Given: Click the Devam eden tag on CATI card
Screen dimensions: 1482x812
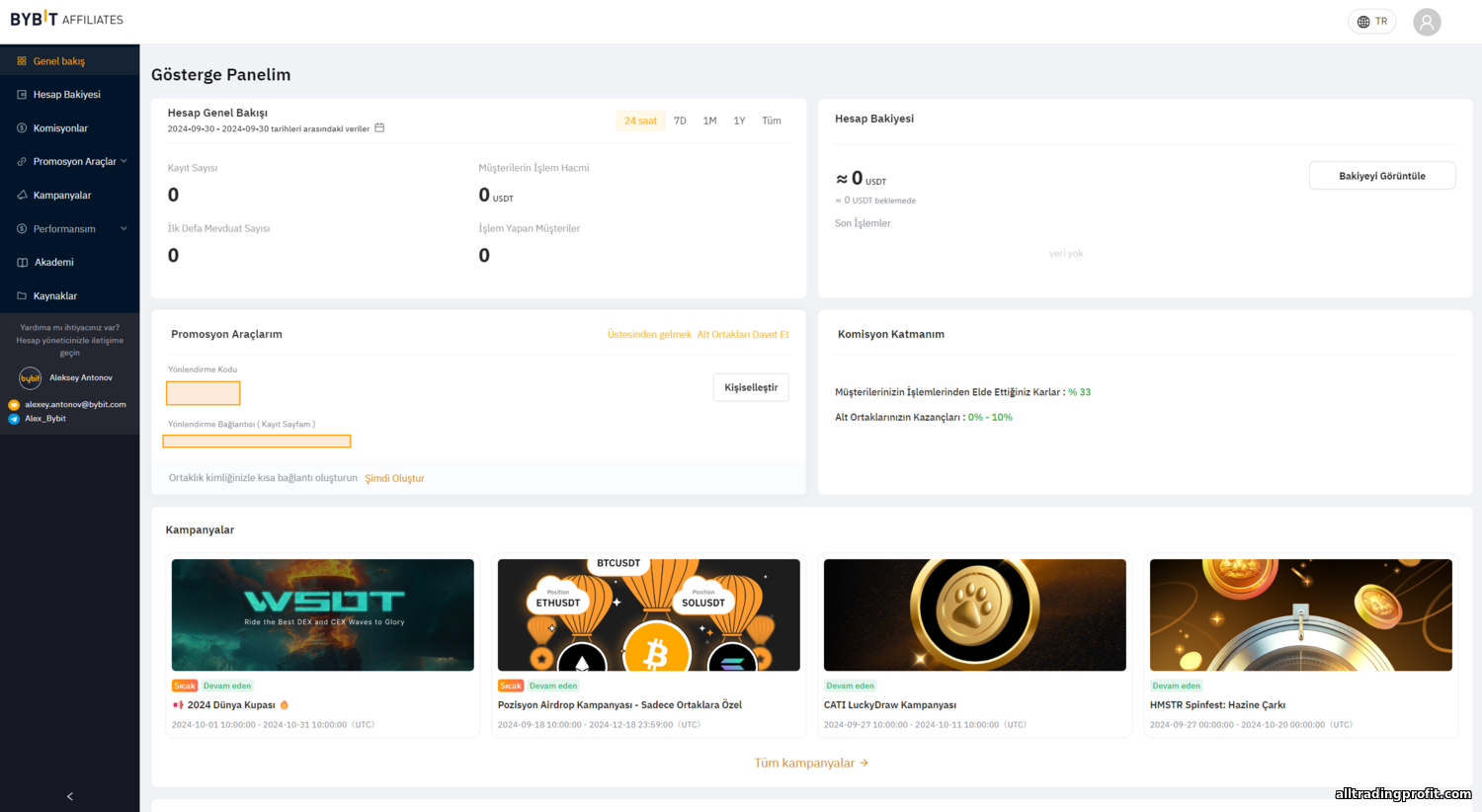Looking at the screenshot, I should pos(850,686).
